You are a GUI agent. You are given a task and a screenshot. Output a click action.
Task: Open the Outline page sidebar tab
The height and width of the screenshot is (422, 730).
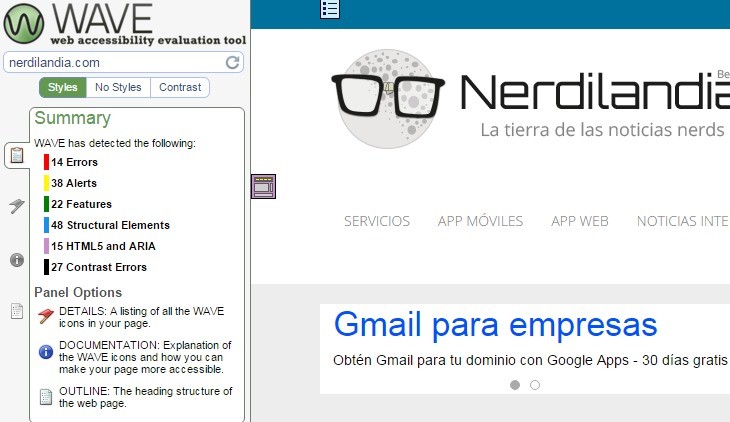click(x=17, y=311)
